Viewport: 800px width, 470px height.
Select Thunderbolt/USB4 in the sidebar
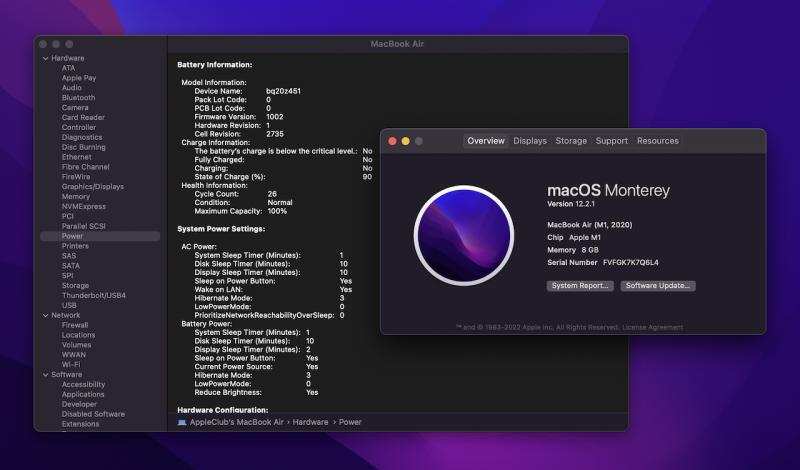pos(93,295)
